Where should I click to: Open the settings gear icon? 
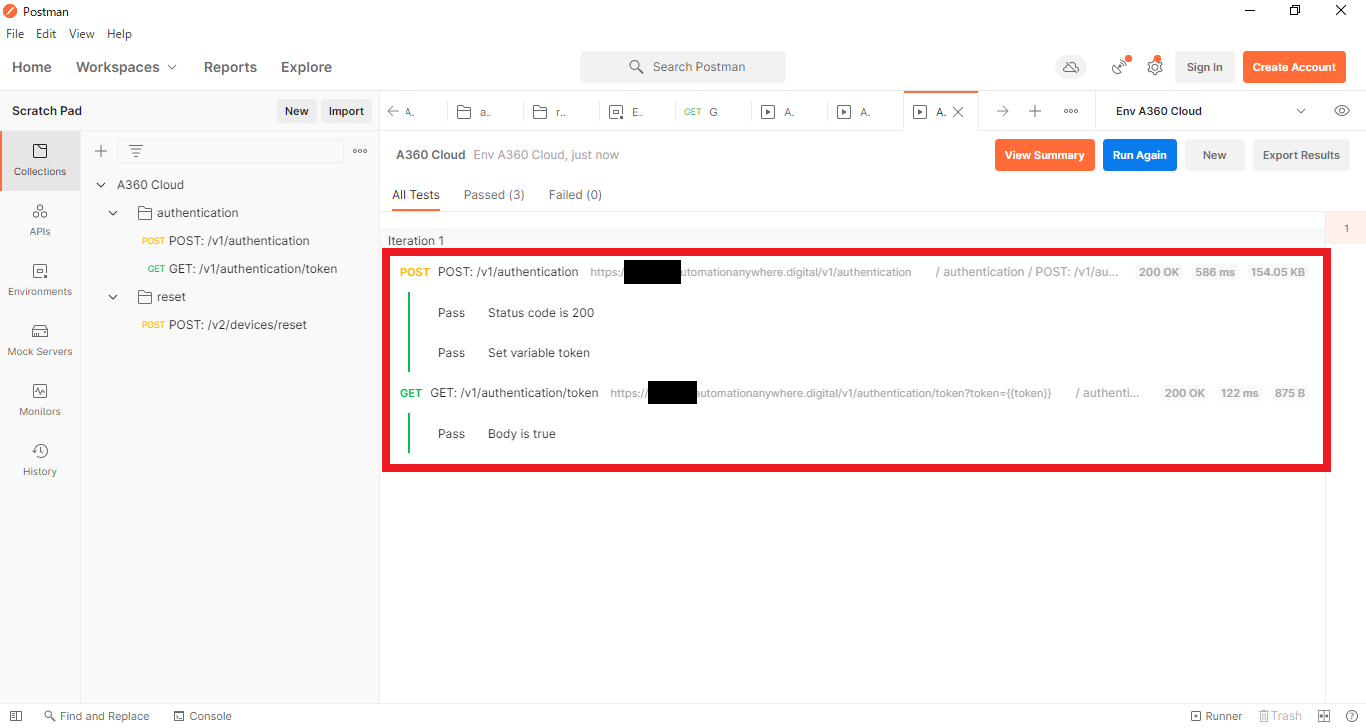[x=1155, y=67]
